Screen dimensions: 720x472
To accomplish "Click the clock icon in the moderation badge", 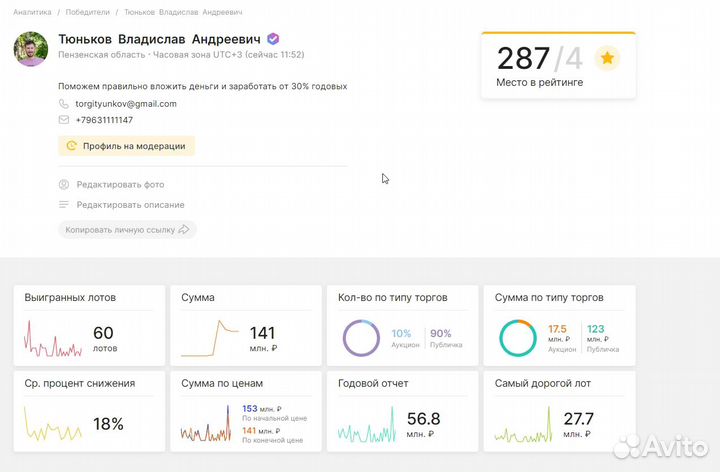I will click(71, 146).
